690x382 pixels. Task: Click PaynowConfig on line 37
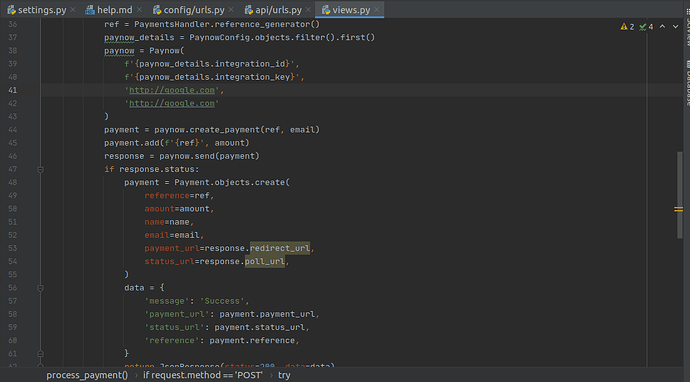tap(220, 37)
